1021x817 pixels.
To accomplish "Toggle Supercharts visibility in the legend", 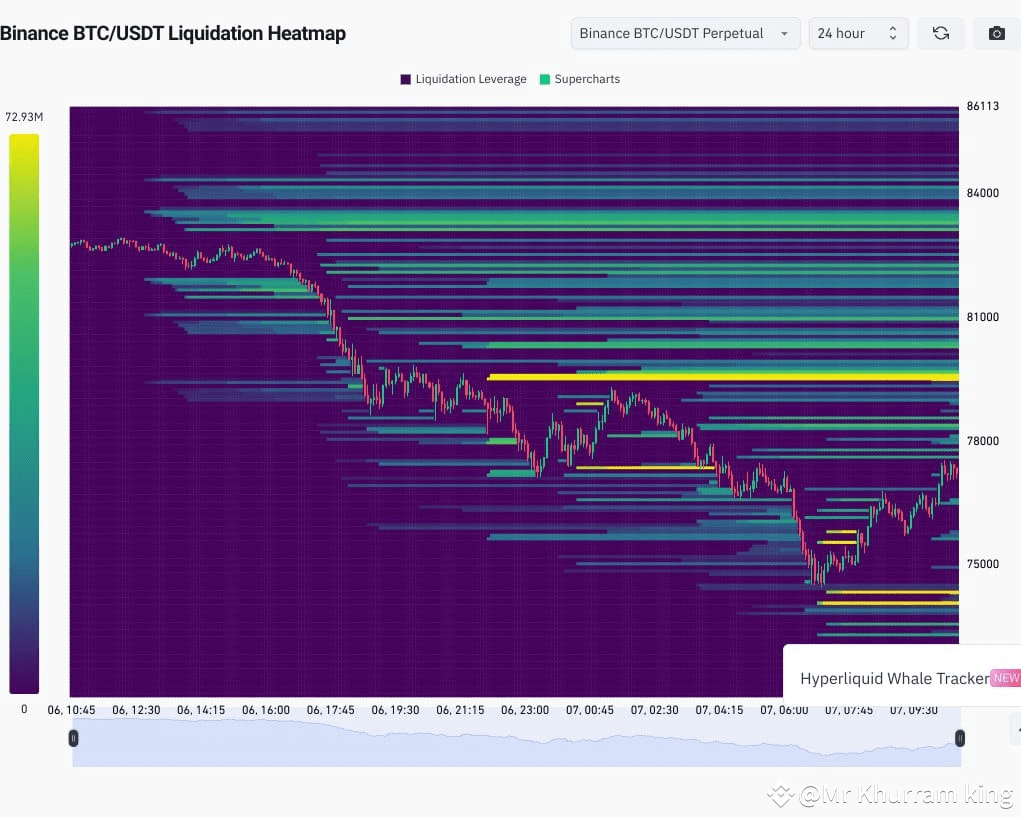I will click(579, 79).
